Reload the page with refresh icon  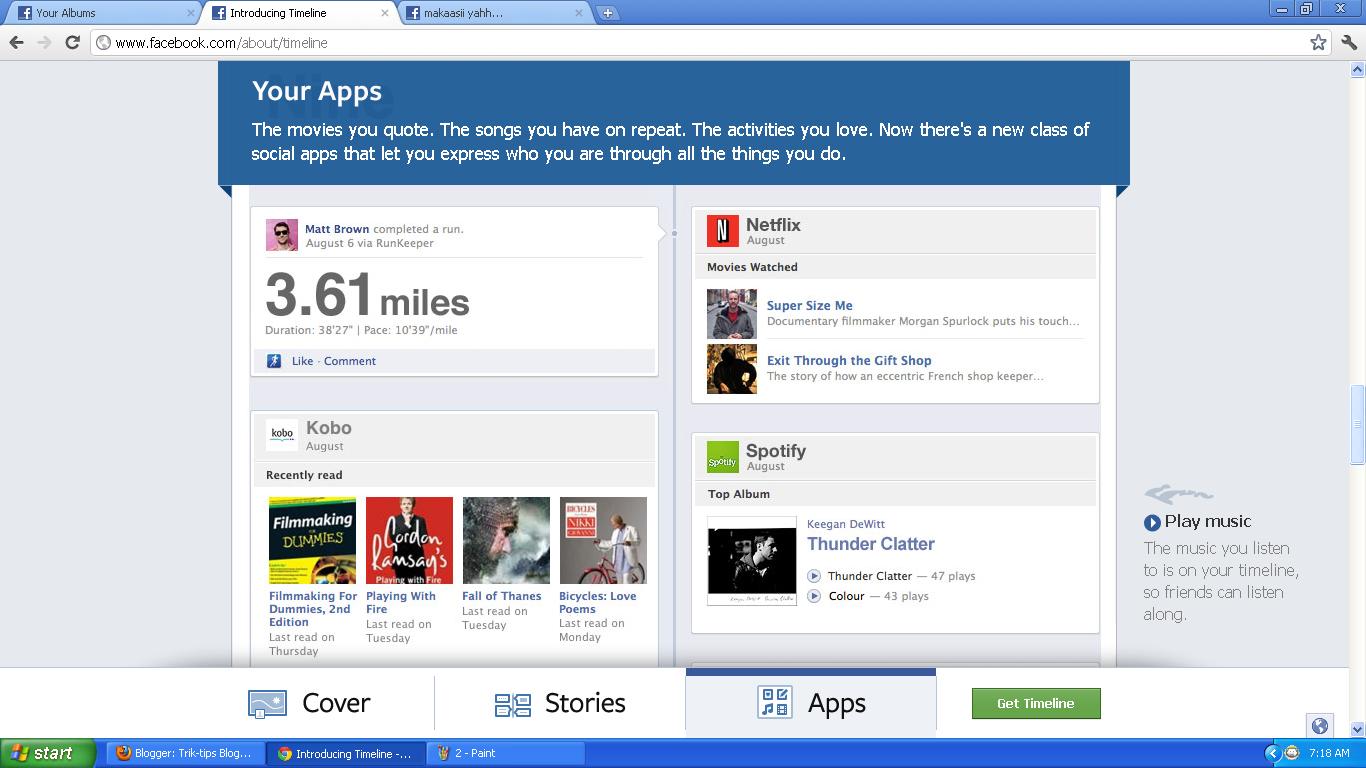(72, 42)
